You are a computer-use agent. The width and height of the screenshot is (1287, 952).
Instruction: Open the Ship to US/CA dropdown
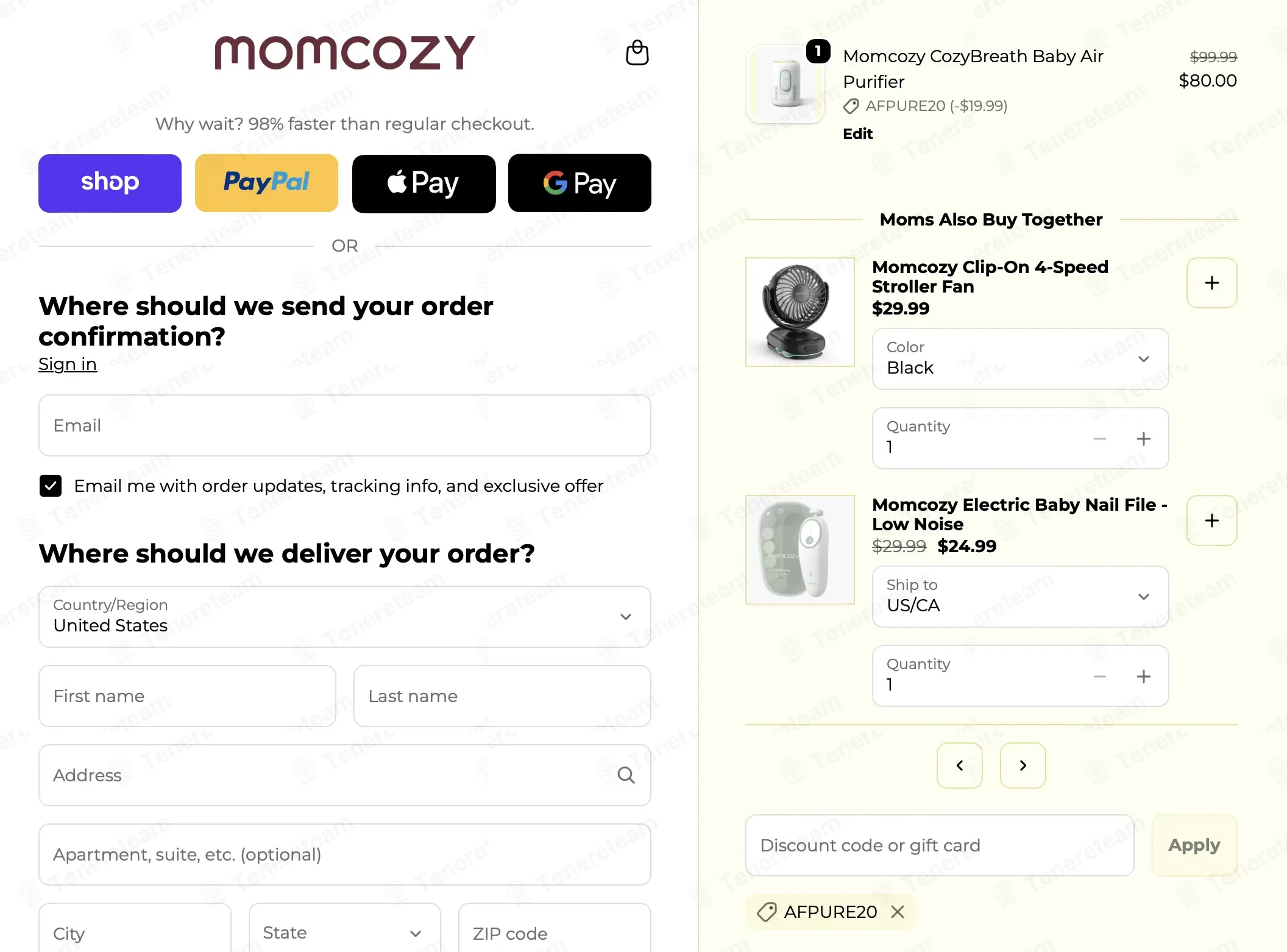click(1020, 597)
